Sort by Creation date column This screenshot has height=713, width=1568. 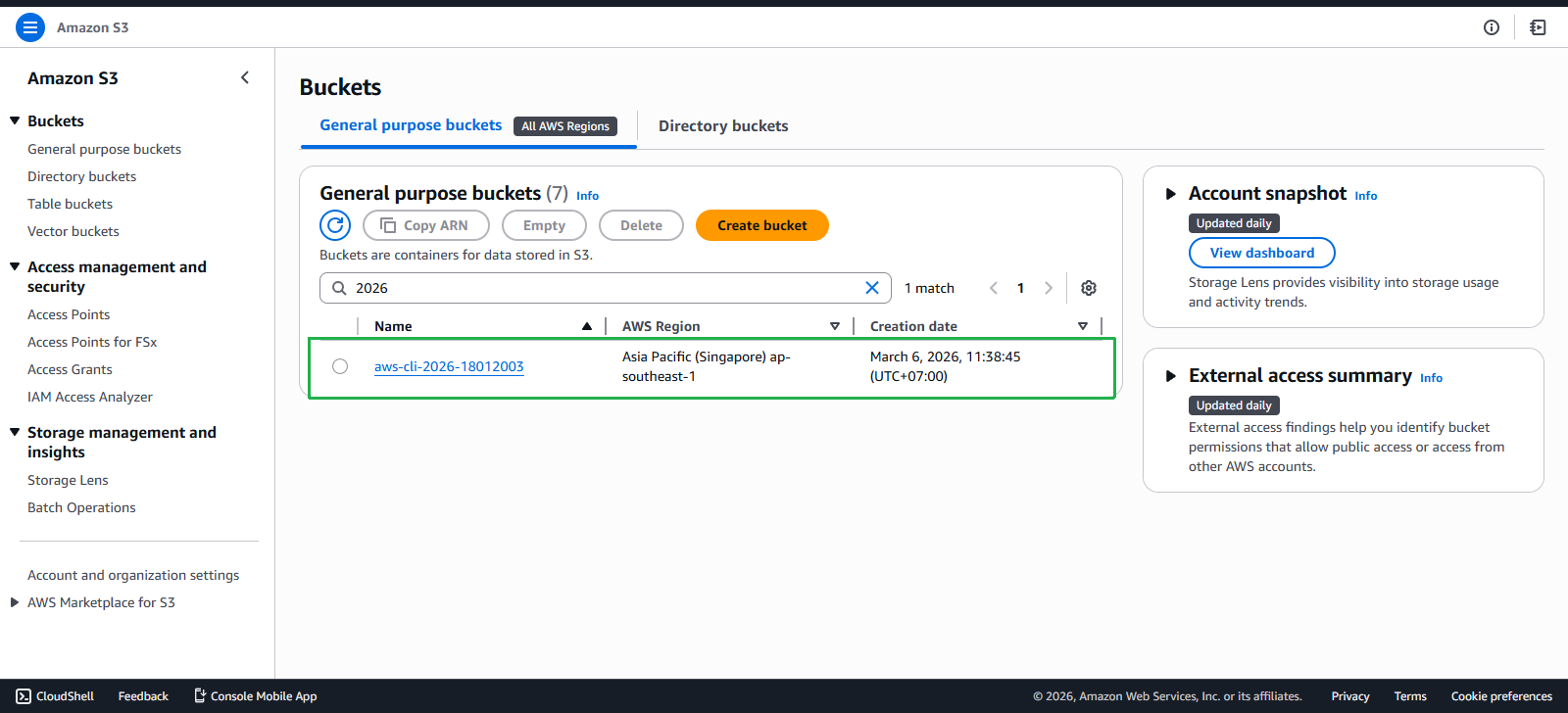pos(1083,326)
